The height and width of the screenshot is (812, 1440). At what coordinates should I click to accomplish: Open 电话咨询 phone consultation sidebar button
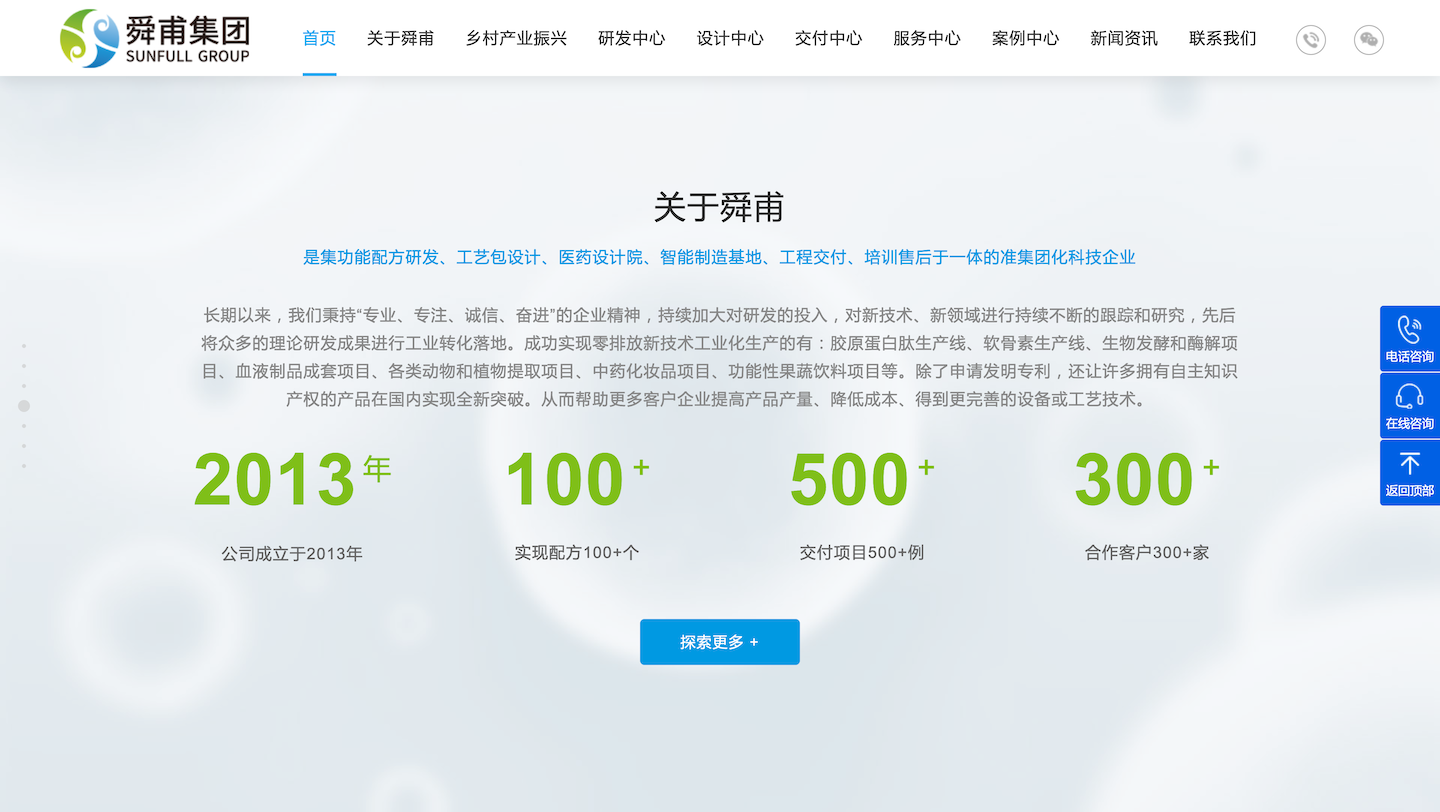[x=1410, y=339]
